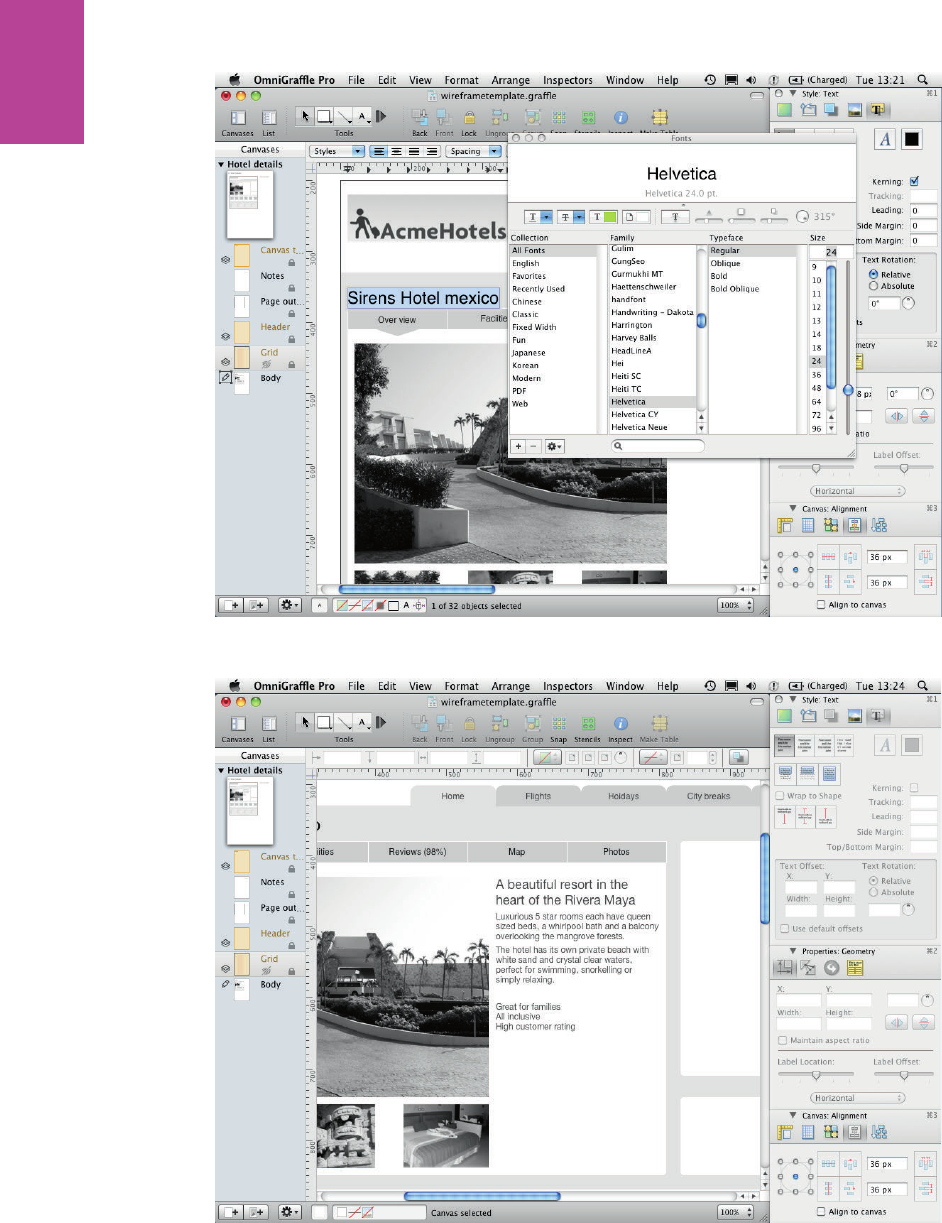Center-align text using the formatting bar
This screenshot has height=1223, width=942.
pos(397,152)
